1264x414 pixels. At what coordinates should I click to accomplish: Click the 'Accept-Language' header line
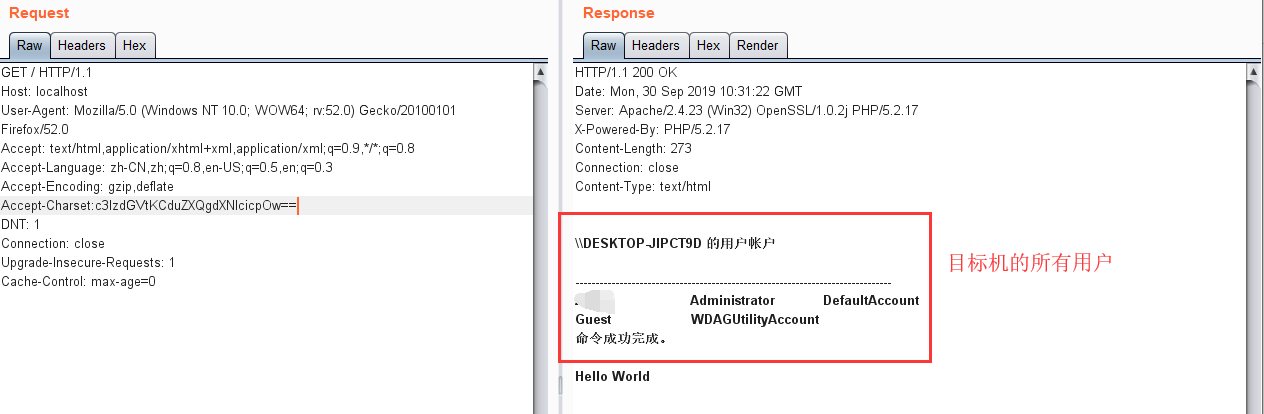(x=167, y=168)
